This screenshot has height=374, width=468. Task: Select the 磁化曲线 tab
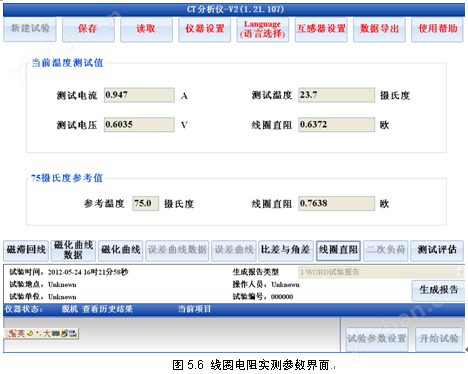click(121, 250)
